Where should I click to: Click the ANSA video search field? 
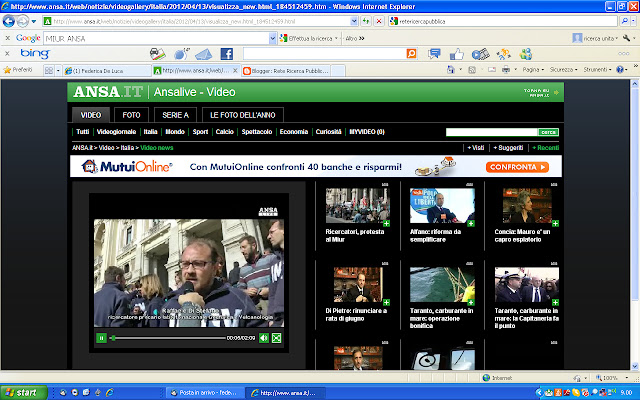[491, 132]
